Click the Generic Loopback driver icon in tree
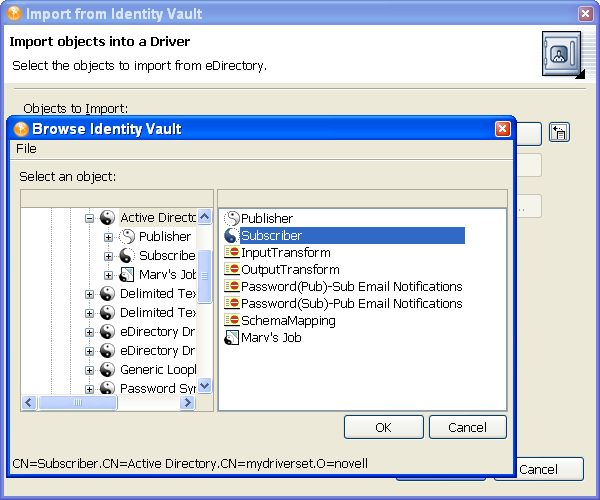 click(x=108, y=370)
